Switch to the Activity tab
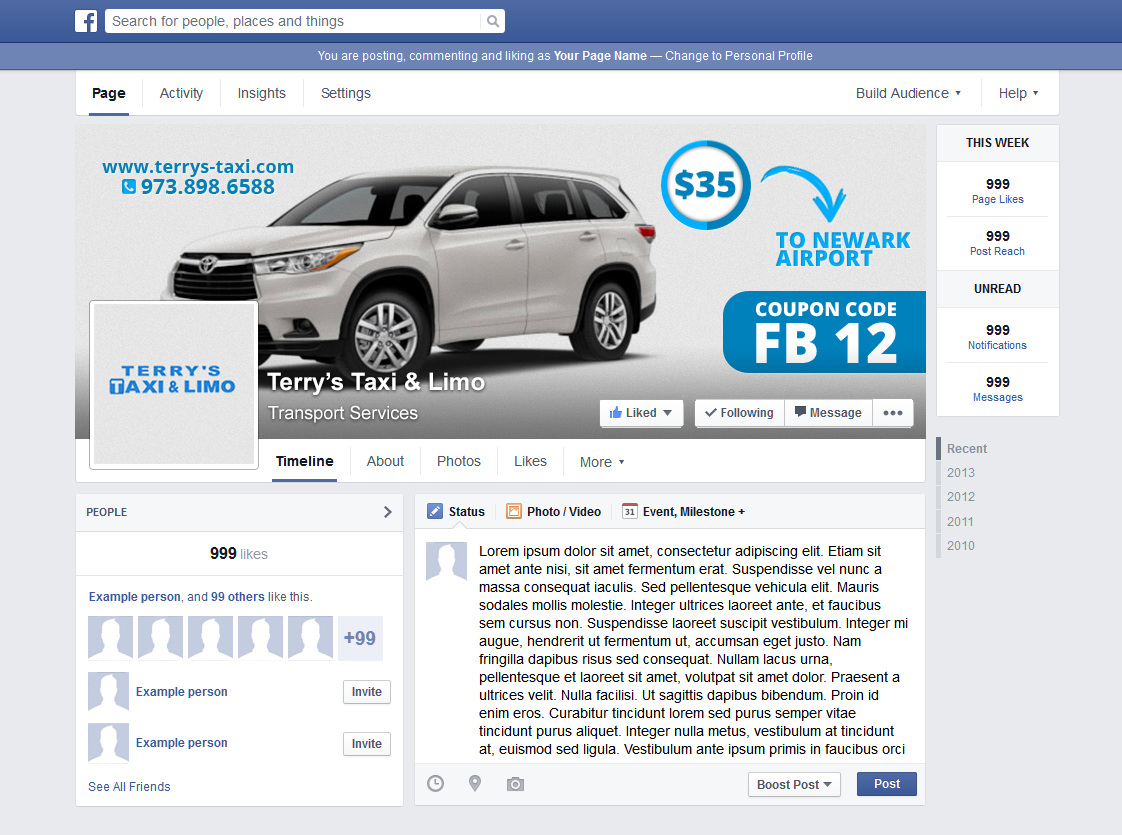The height and width of the screenshot is (835, 1122). [x=181, y=93]
